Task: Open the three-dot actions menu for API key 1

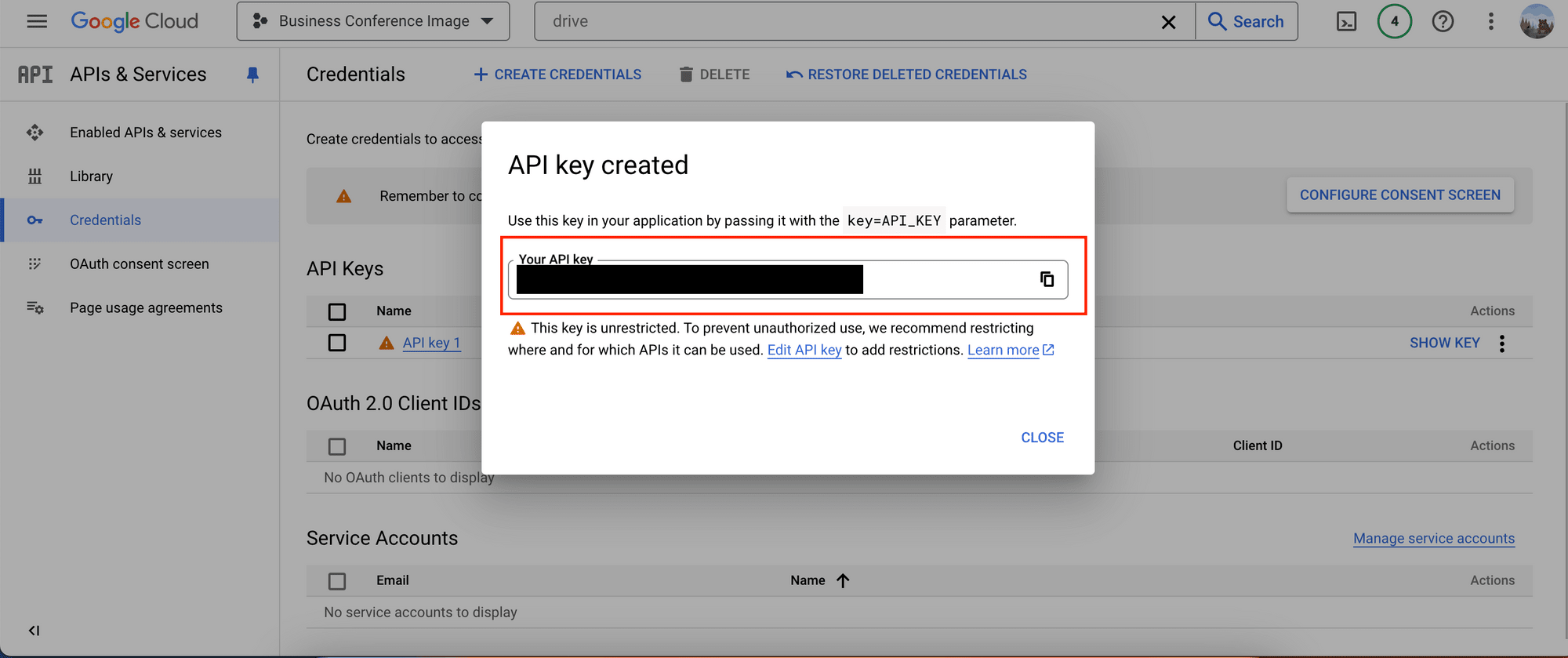Action: click(x=1502, y=343)
